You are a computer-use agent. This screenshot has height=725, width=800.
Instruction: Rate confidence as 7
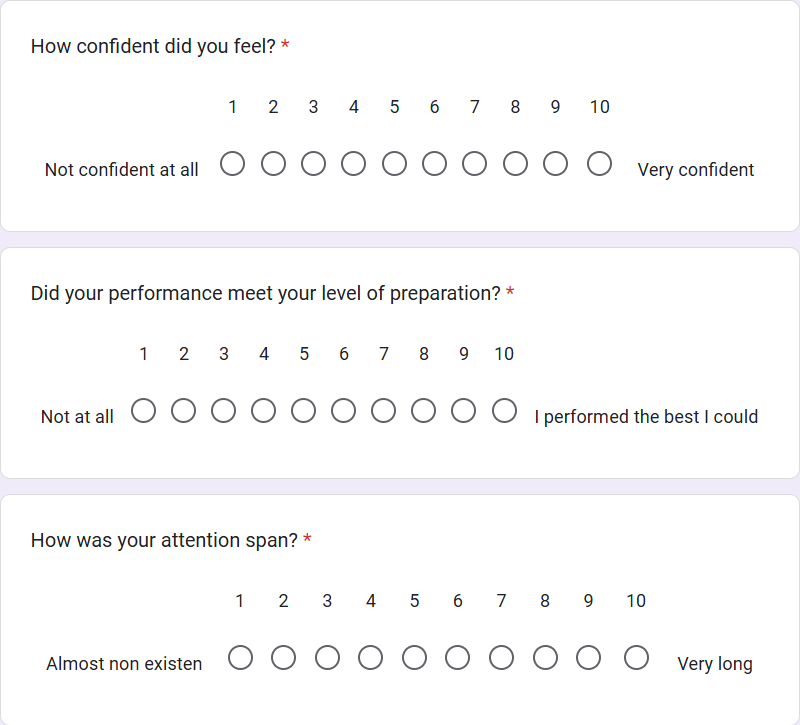(x=474, y=164)
